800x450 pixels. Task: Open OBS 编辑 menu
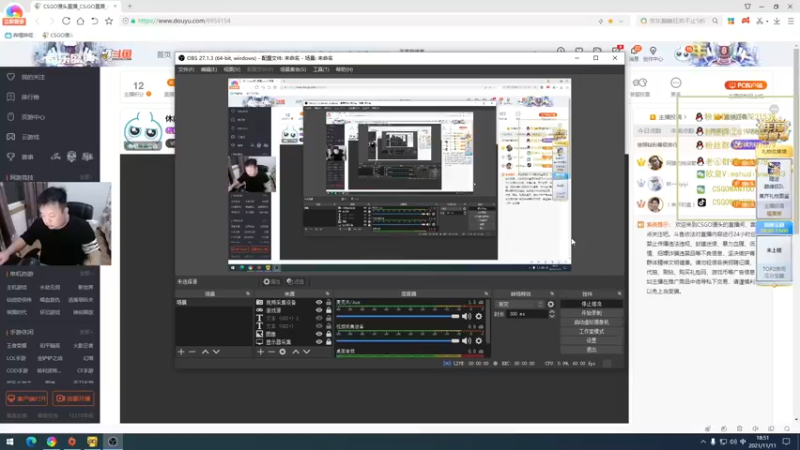208,69
